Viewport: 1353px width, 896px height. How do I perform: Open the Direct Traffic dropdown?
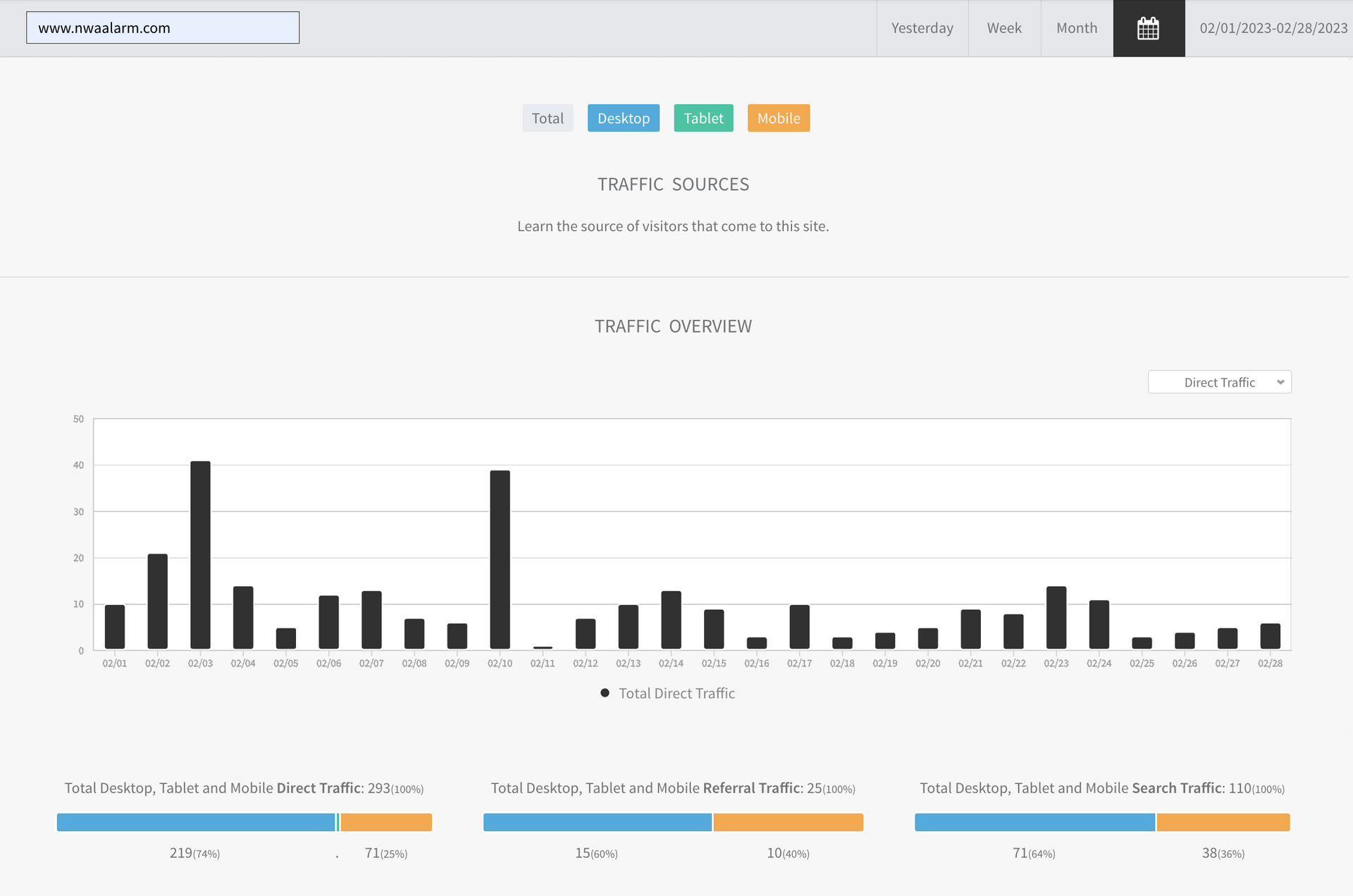(1218, 382)
